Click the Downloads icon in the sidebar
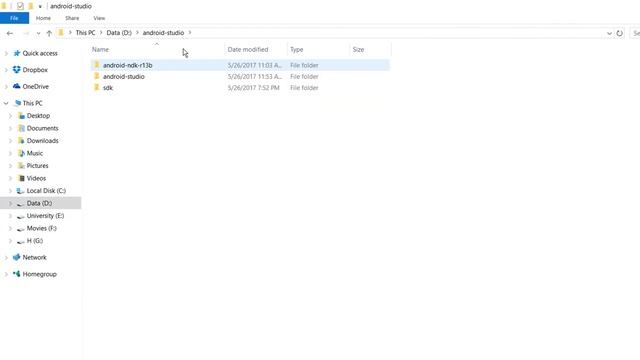640x360 pixels. click(21, 141)
